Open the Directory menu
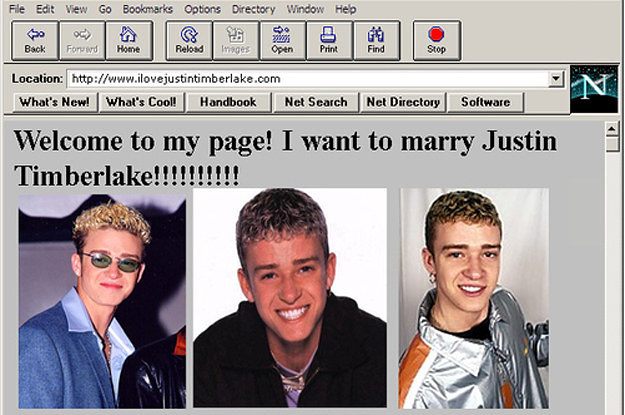The height and width of the screenshot is (415, 625). click(253, 9)
